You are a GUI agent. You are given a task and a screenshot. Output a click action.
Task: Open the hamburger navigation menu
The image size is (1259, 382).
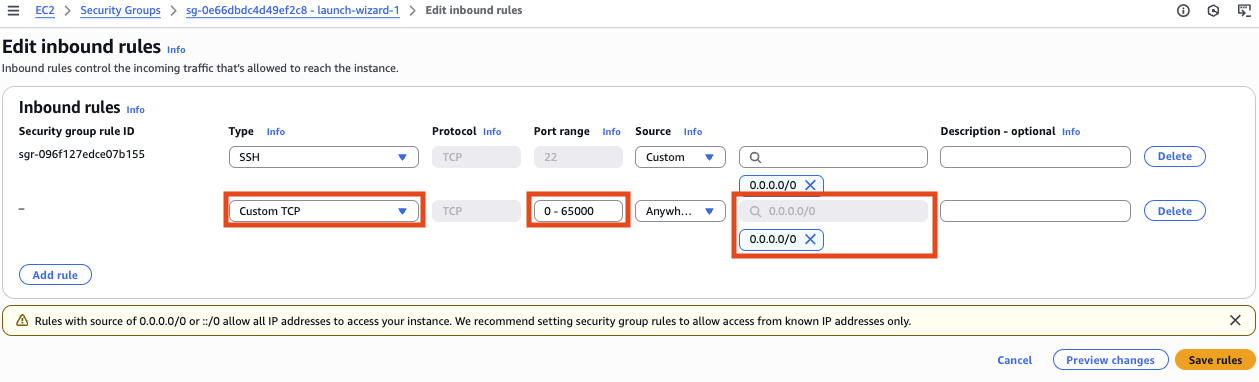click(14, 10)
